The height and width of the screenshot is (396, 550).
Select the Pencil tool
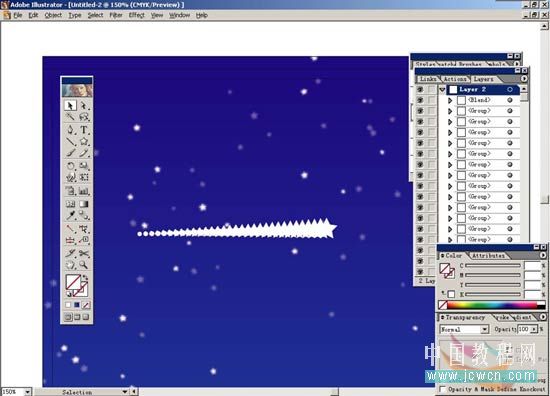coord(84,153)
